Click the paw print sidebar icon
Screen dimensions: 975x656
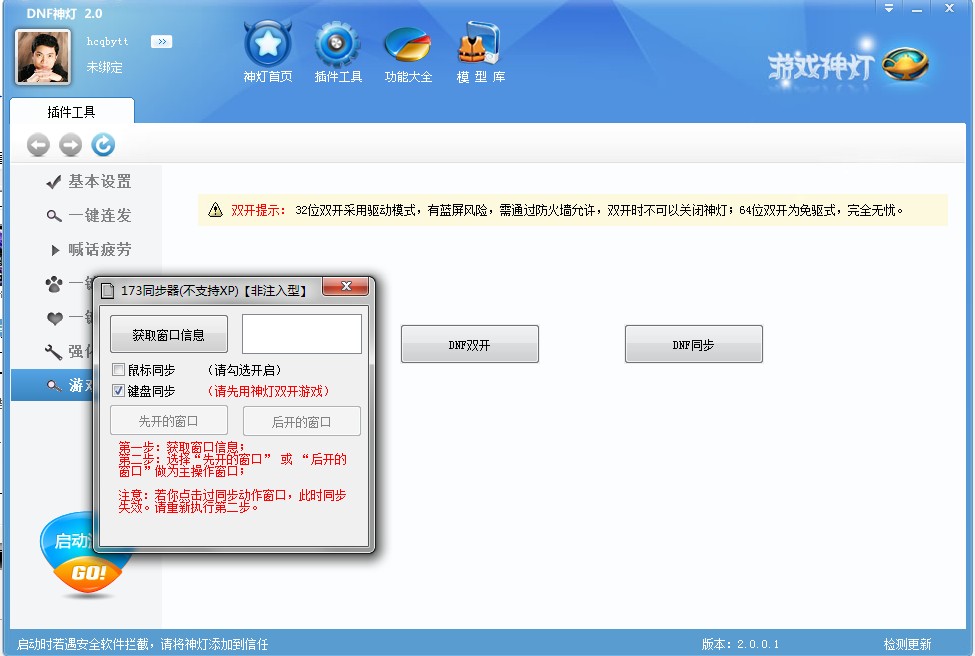54,284
